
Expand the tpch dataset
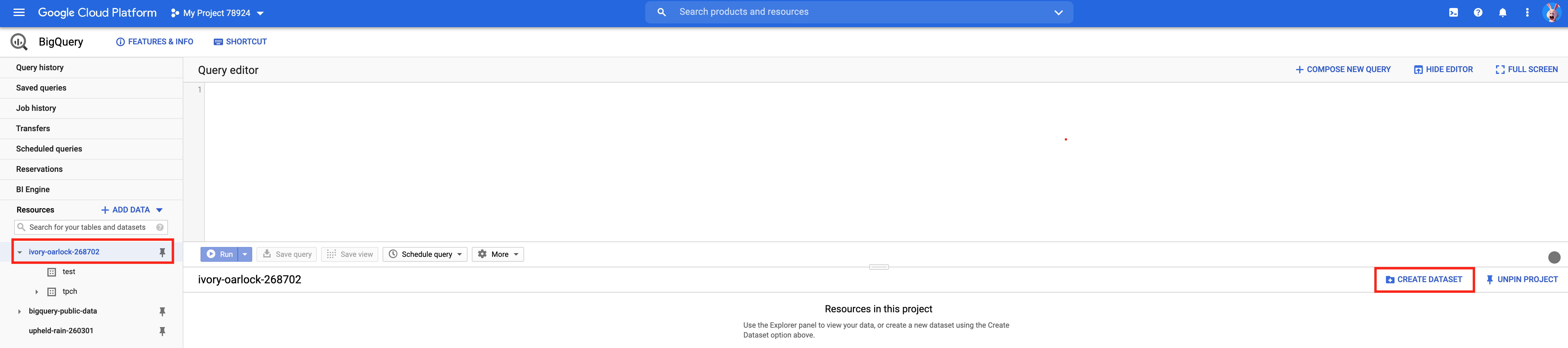coord(37,291)
